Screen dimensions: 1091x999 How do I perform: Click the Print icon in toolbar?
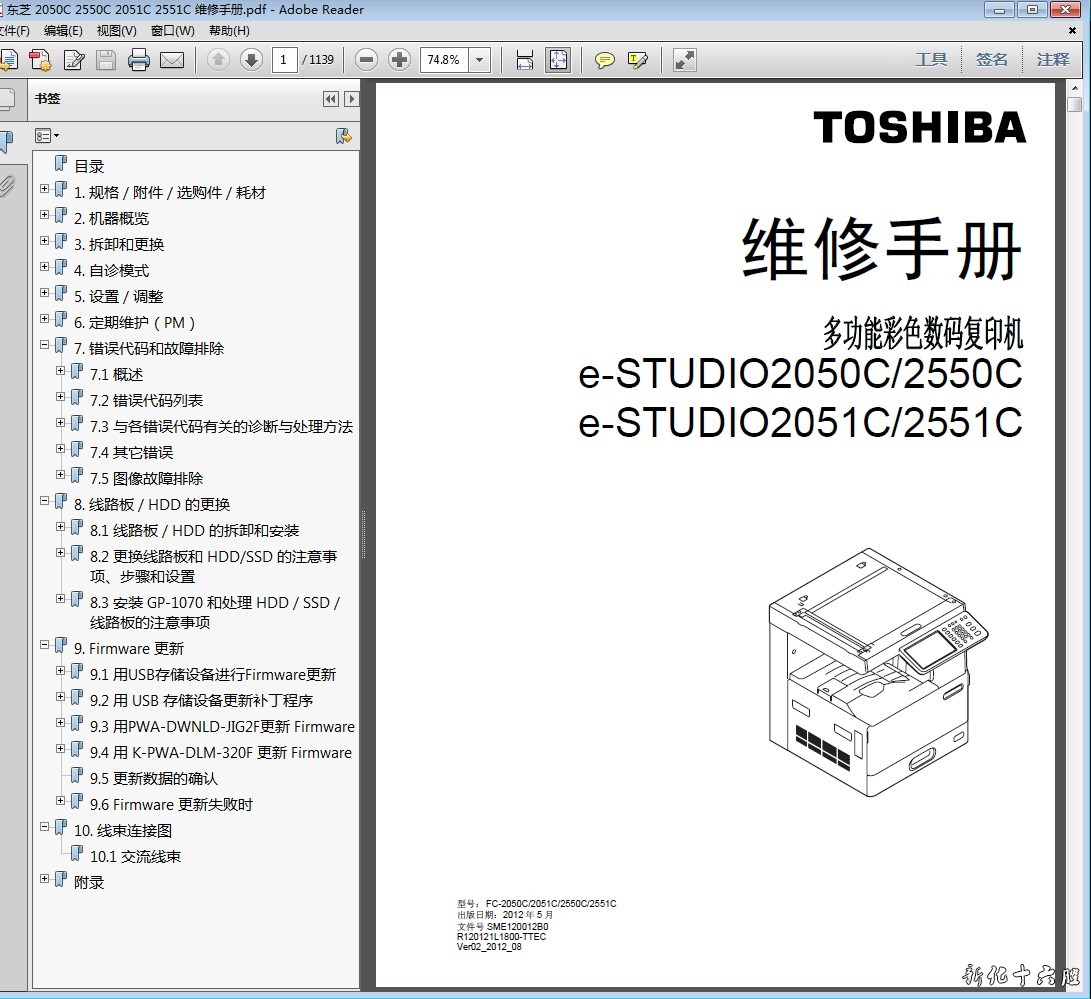pyautogui.click(x=138, y=60)
